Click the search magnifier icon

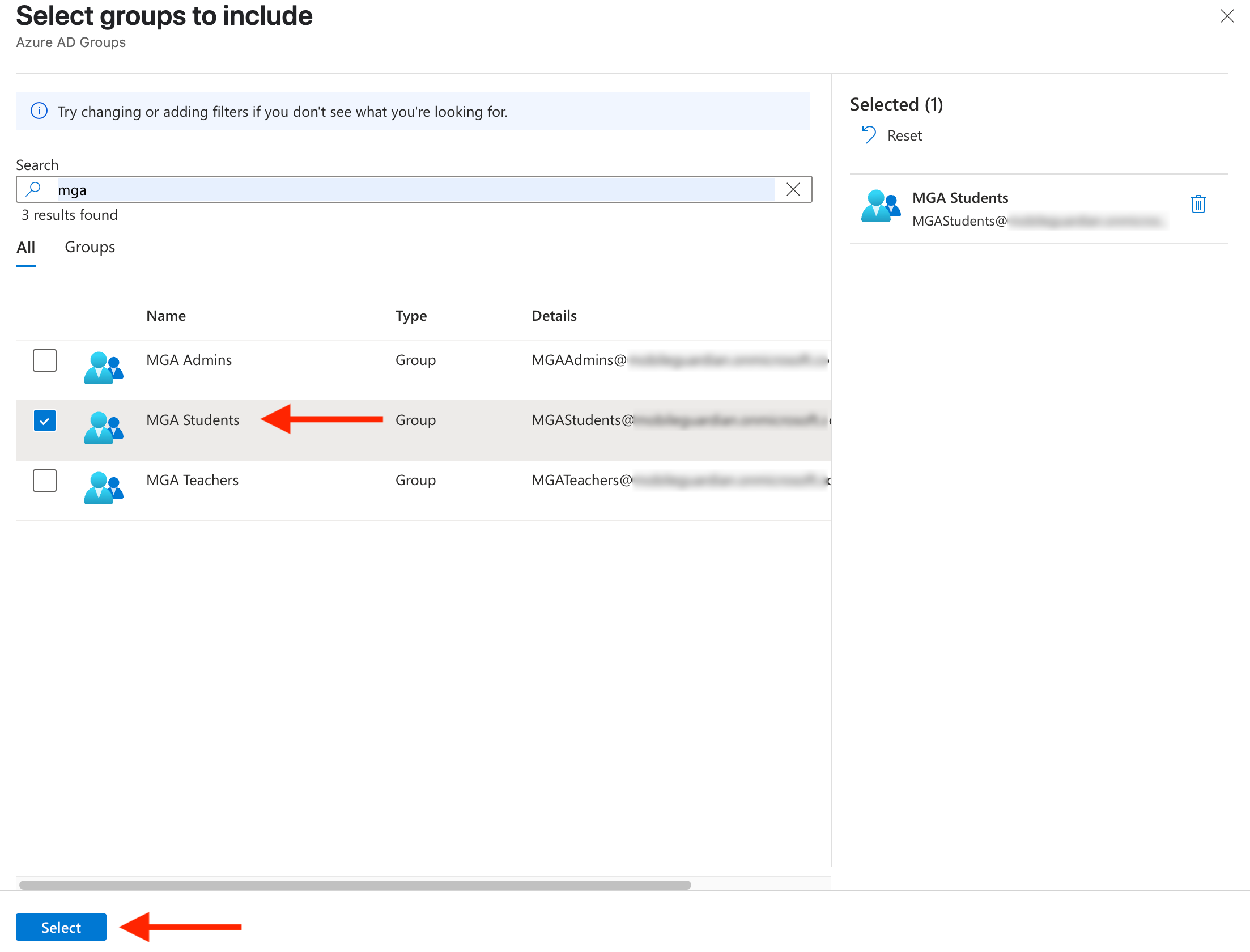(33, 189)
